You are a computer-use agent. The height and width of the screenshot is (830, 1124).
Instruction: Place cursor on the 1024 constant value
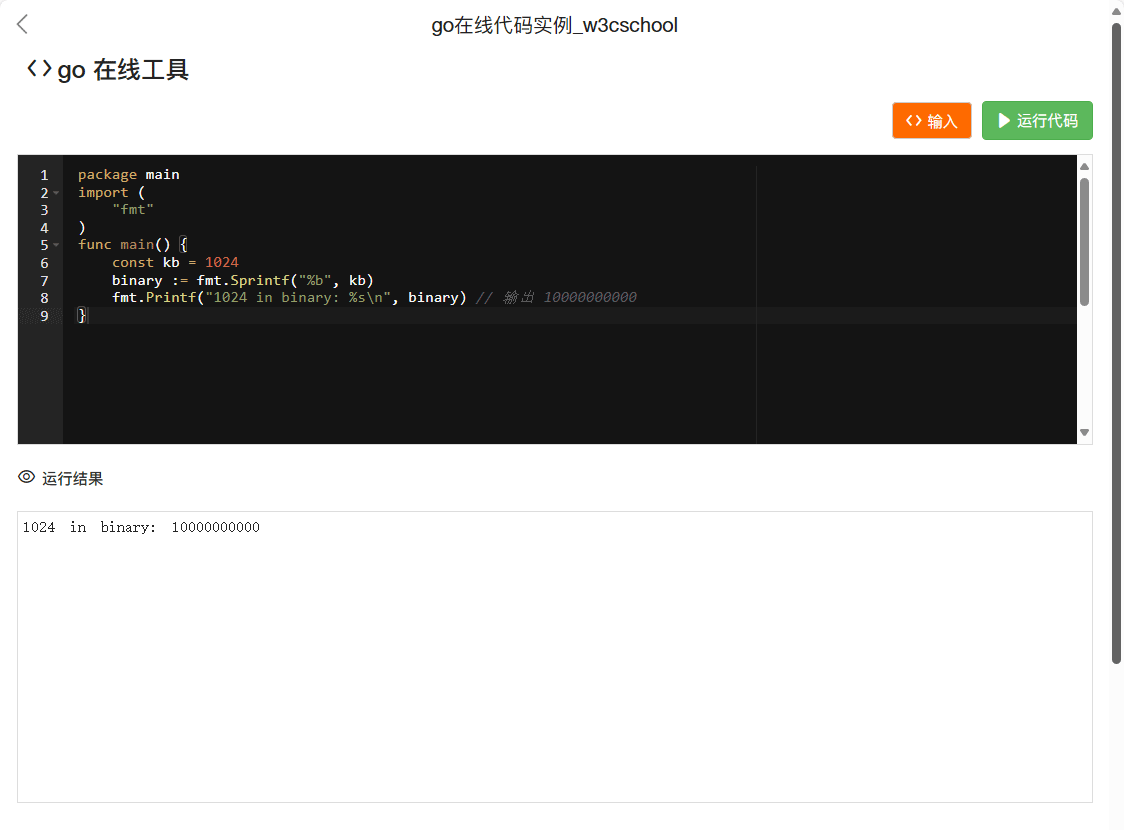(222, 263)
